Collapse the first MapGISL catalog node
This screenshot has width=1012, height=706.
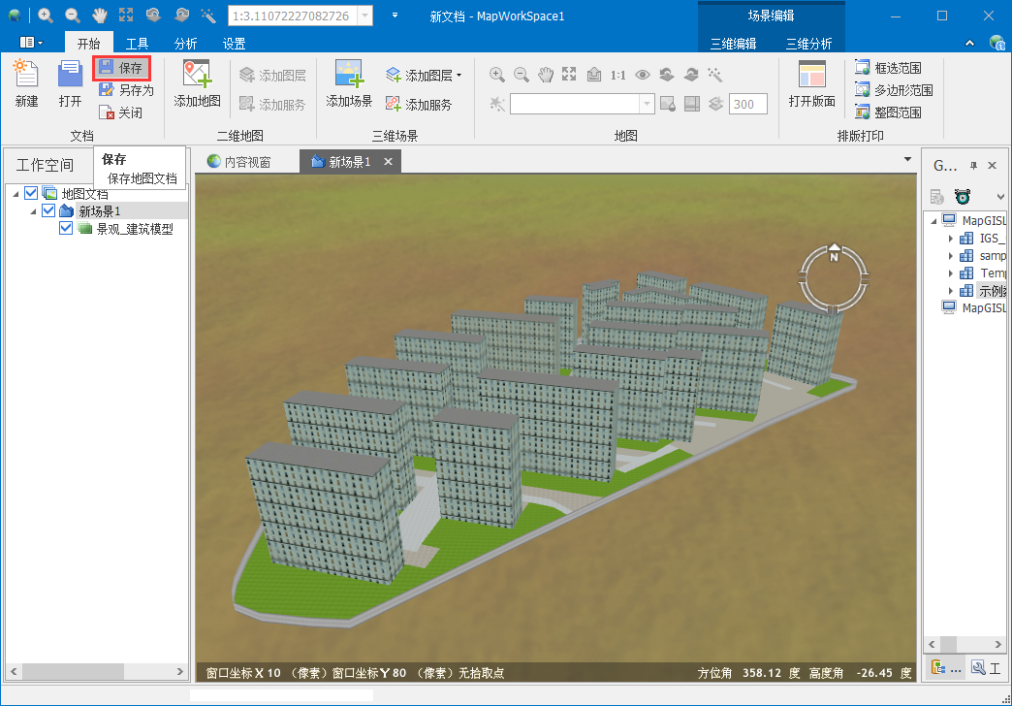[x=933, y=221]
